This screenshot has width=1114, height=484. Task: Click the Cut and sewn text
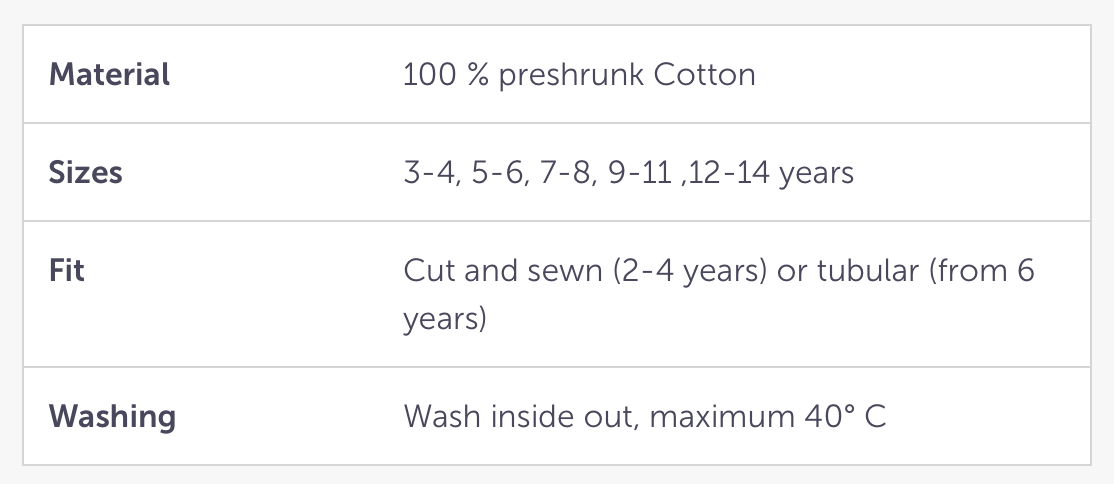(491, 271)
